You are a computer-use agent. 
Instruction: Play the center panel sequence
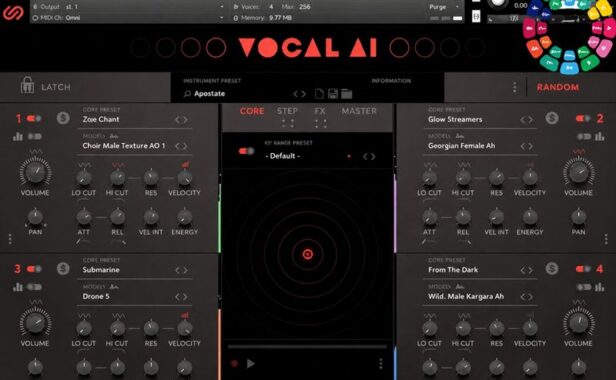click(x=251, y=363)
